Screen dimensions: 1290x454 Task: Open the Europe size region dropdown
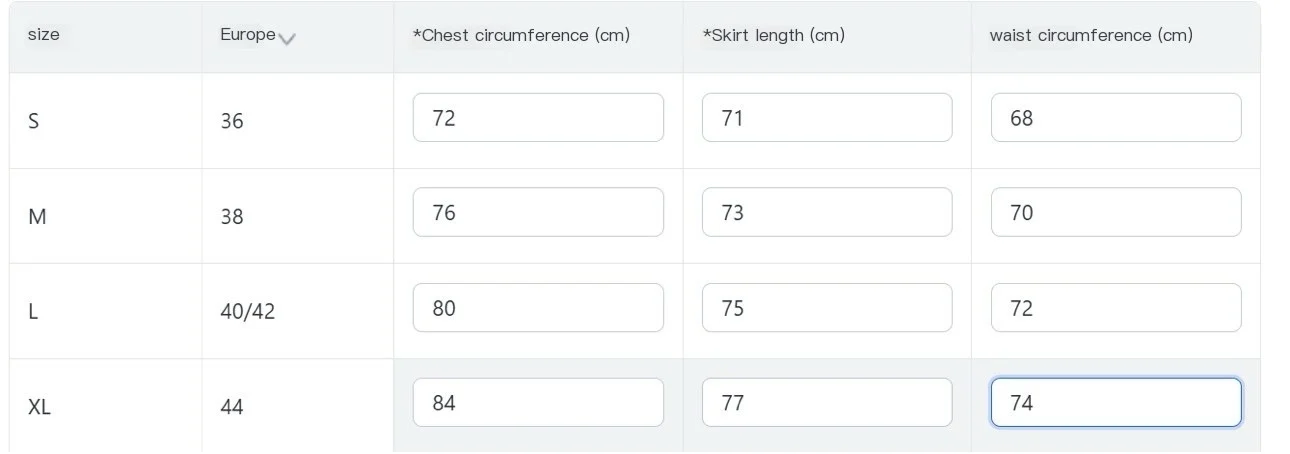tap(258, 36)
